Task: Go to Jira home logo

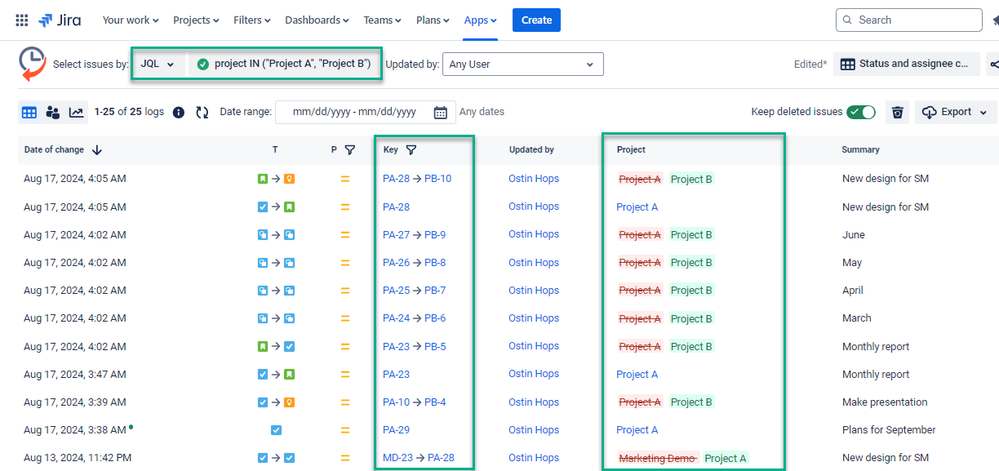Action: (x=59, y=20)
